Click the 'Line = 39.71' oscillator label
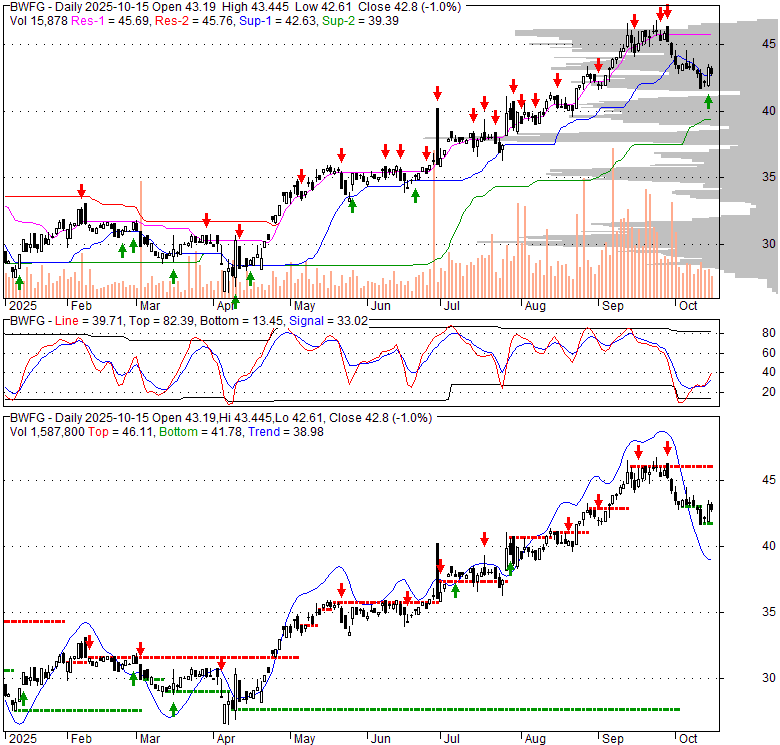780x745 pixels. click(x=89, y=321)
